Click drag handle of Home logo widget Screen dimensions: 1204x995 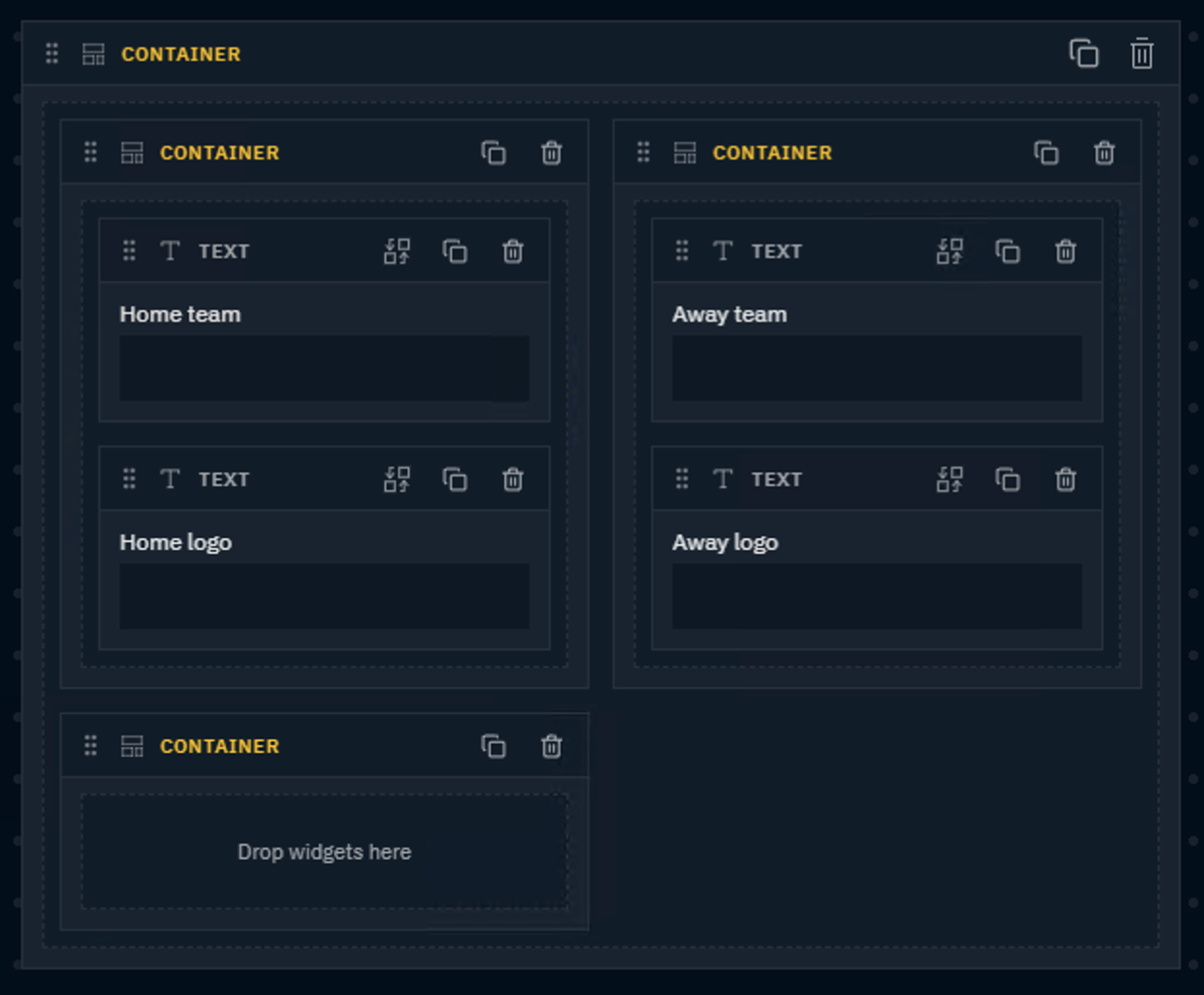click(x=130, y=478)
